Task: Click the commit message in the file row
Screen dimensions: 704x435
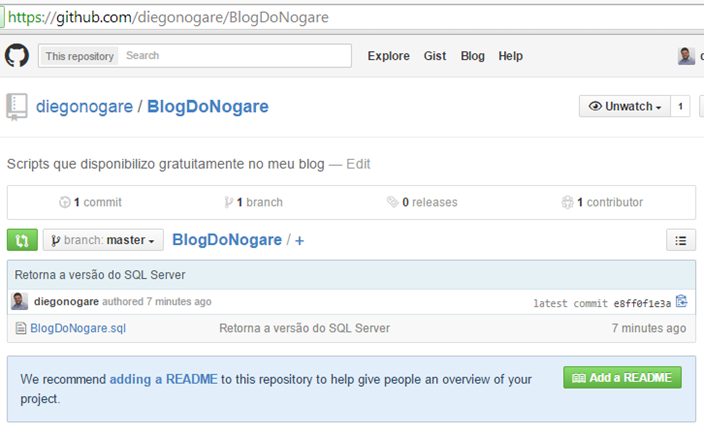Action: click(304, 328)
